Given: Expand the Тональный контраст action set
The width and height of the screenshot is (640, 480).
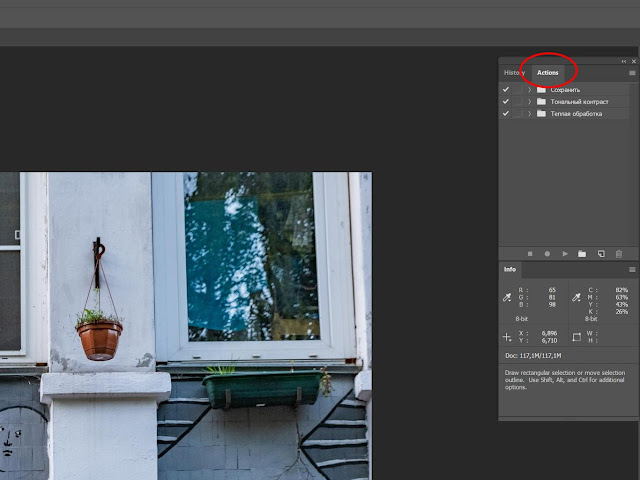Looking at the screenshot, I should click(x=529, y=101).
